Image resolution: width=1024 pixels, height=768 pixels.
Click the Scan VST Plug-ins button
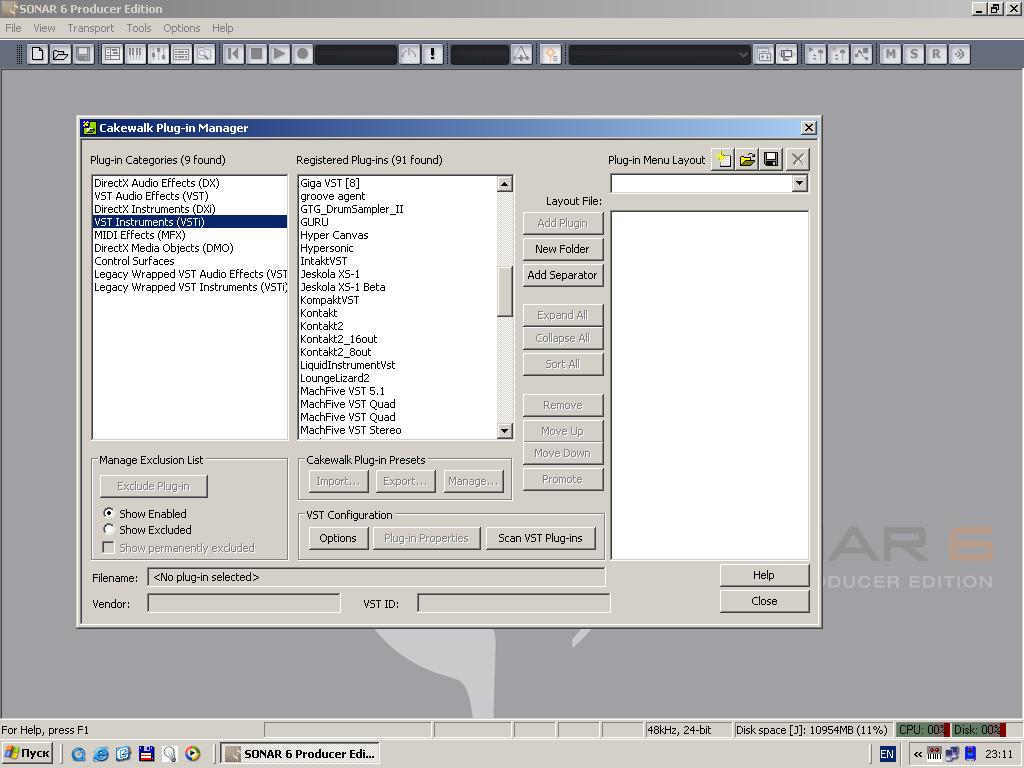tap(540, 538)
